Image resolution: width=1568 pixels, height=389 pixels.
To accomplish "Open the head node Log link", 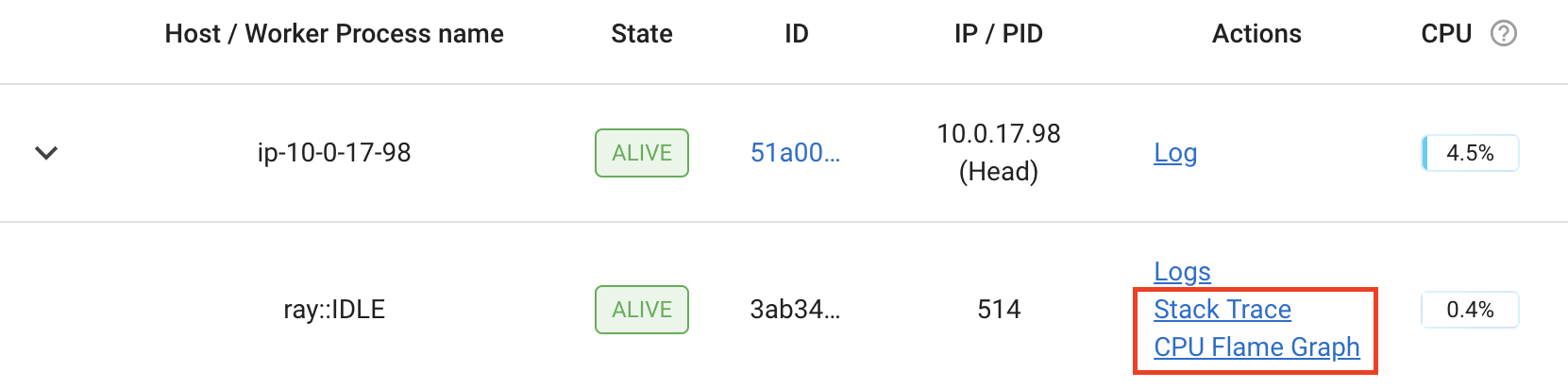I will pyautogui.click(x=1175, y=153).
